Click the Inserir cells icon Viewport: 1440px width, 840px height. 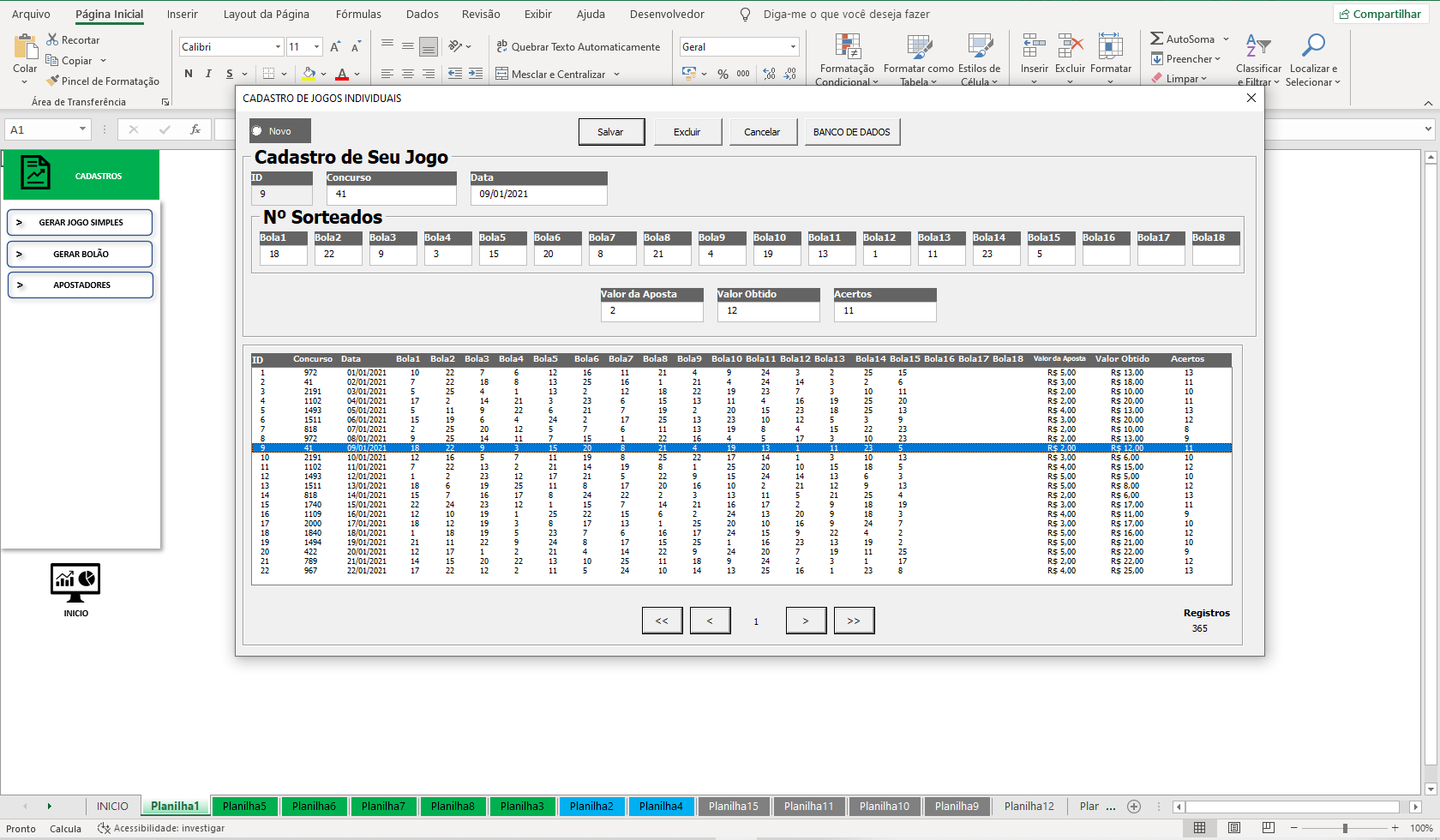1035,45
